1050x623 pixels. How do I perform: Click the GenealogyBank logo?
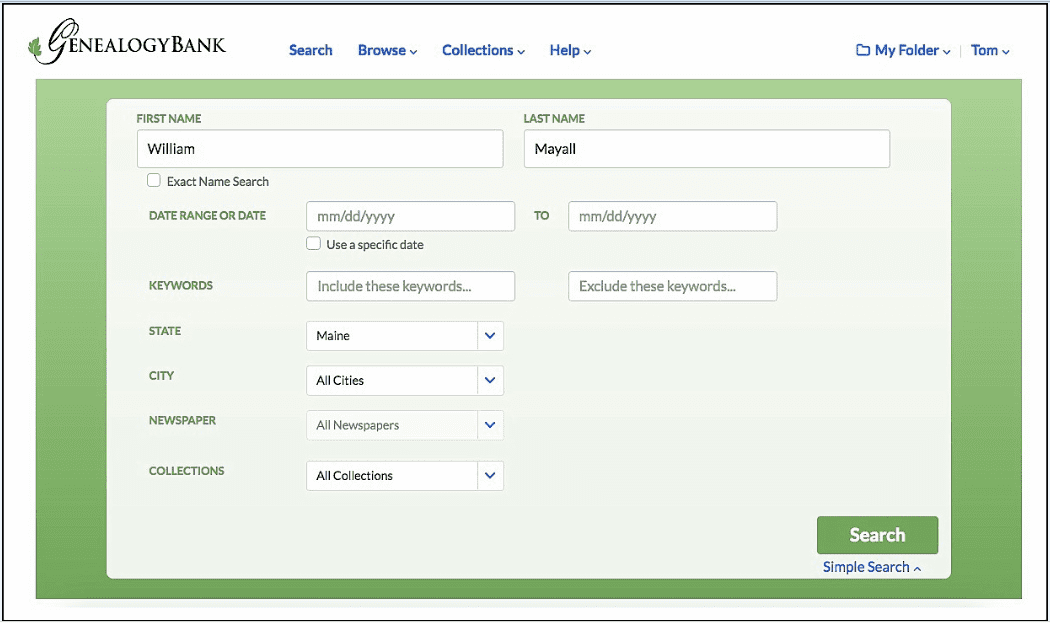click(127, 42)
